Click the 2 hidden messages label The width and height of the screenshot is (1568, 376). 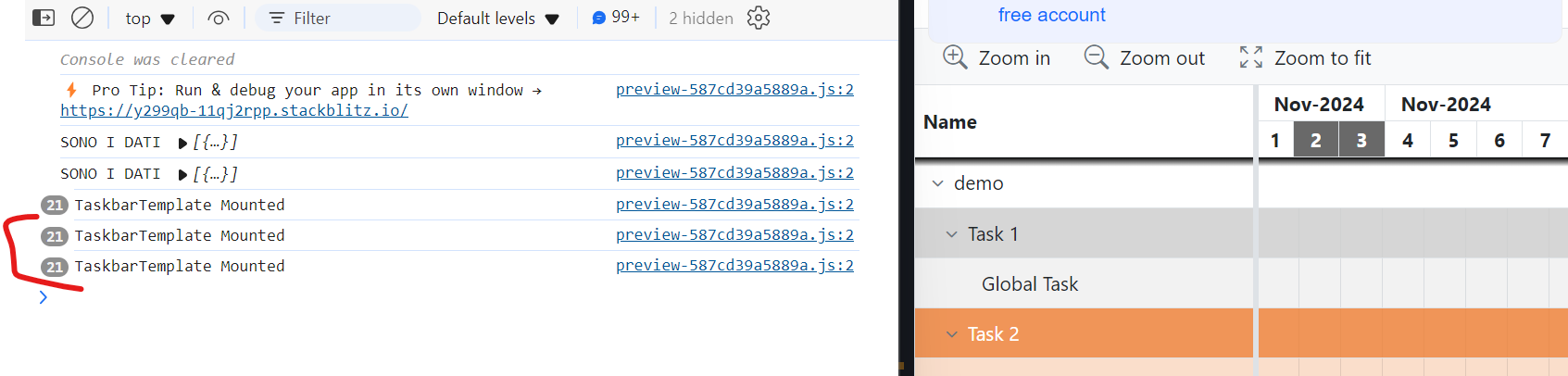701,19
